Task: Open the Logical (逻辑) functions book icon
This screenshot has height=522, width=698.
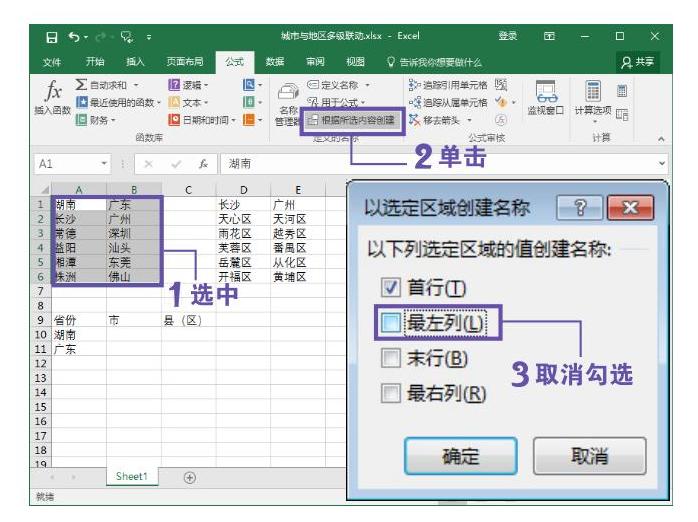Action: point(174,85)
